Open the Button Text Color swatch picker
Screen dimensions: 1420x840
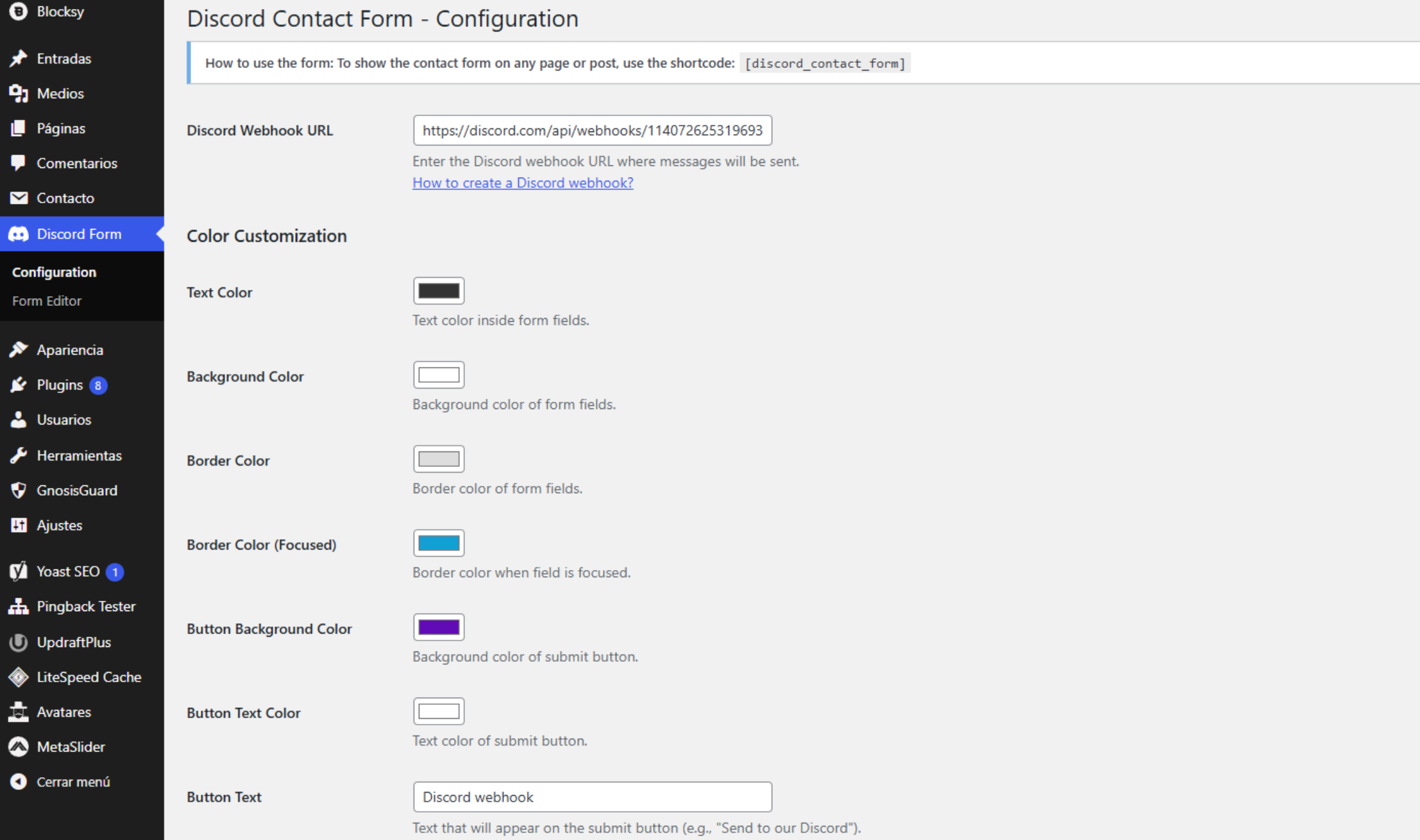pyautogui.click(x=439, y=711)
